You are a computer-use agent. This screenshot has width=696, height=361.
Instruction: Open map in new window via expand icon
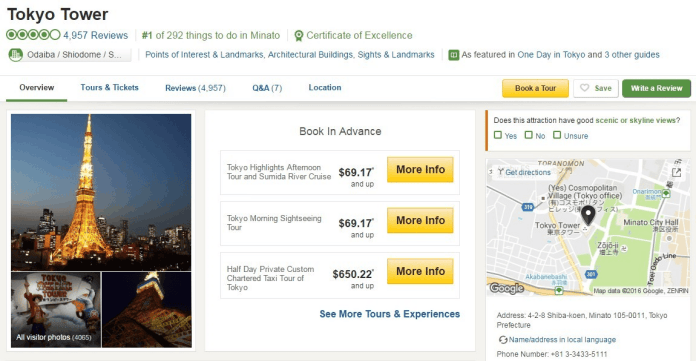coord(676,172)
